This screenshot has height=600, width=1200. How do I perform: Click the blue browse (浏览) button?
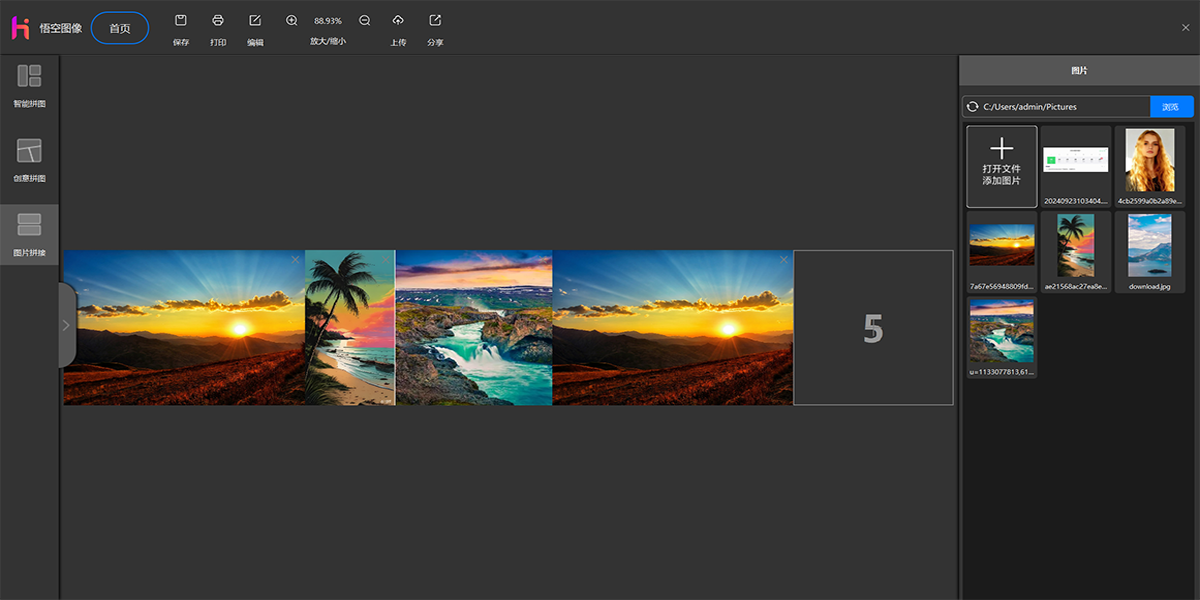[1171, 106]
